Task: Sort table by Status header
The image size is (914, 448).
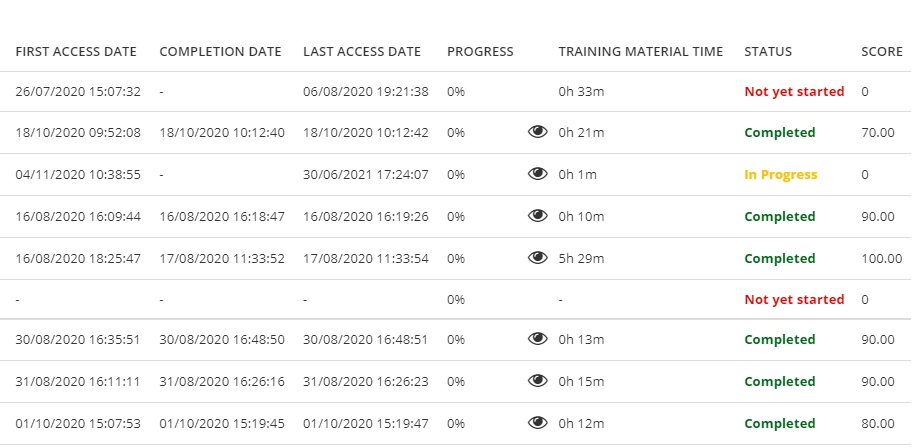Action: 768,52
